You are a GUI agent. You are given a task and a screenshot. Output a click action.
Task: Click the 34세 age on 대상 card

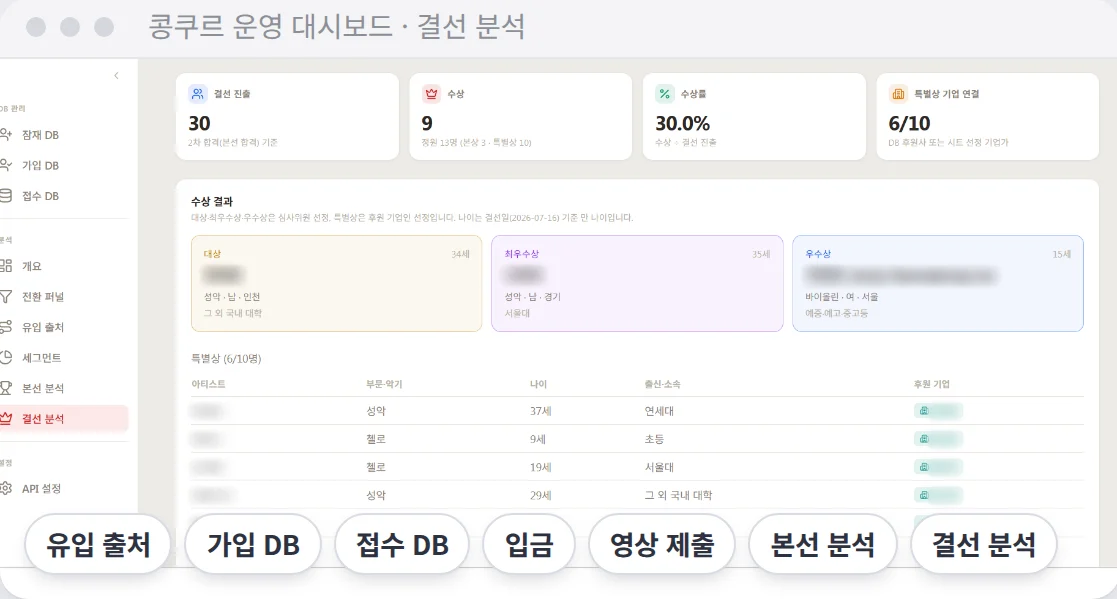click(460, 254)
